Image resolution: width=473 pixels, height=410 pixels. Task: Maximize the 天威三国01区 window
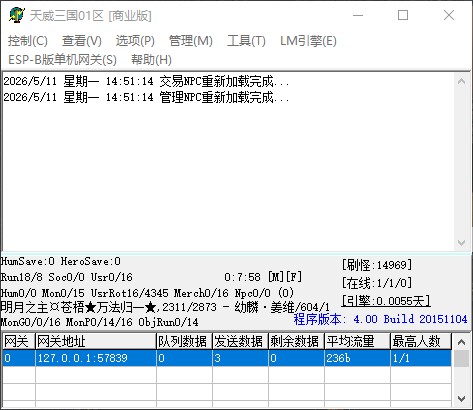pyautogui.click(x=403, y=15)
